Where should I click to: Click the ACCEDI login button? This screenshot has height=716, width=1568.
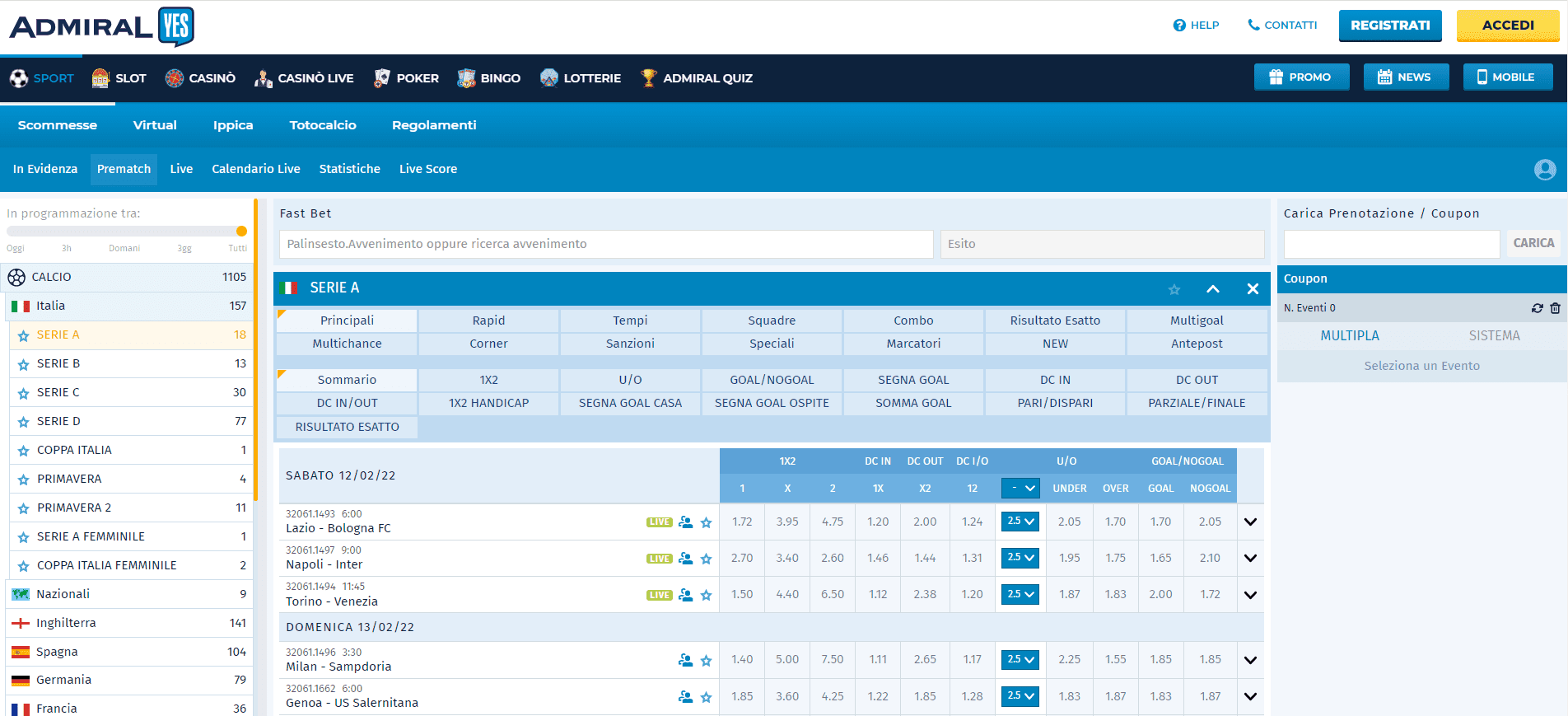(1508, 26)
